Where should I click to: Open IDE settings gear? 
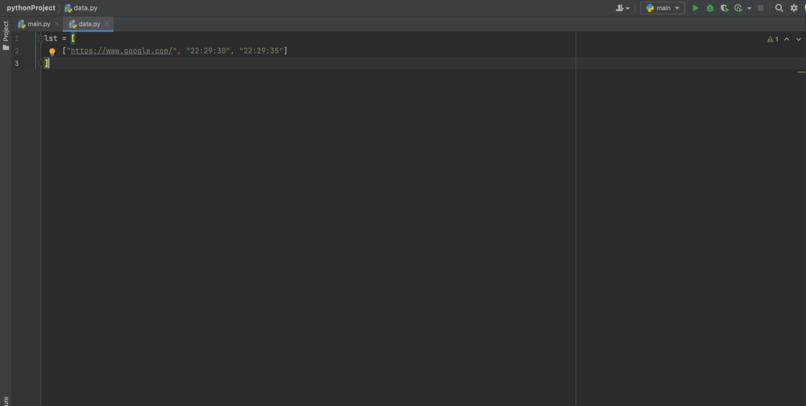pos(794,8)
